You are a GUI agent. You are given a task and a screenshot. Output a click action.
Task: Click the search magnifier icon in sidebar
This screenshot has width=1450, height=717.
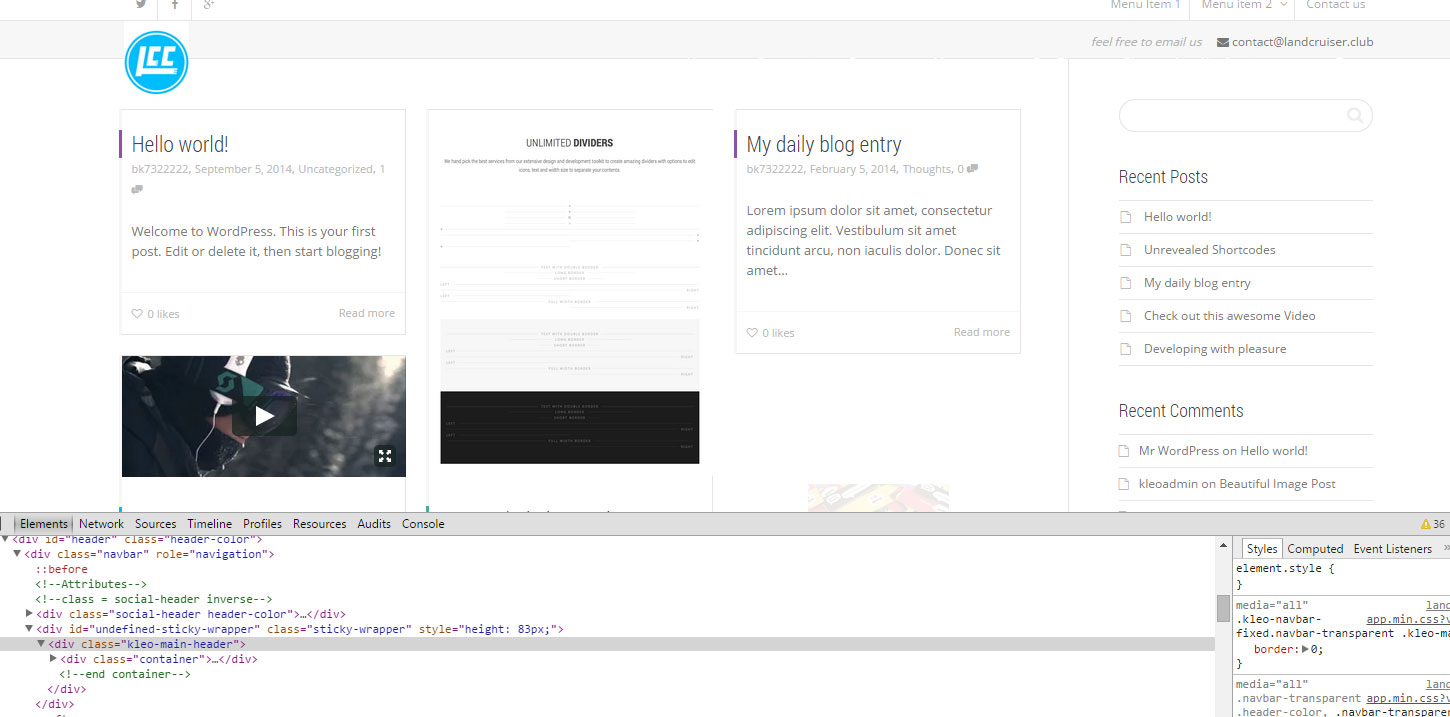pyautogui.click(x=1355, y=116)
